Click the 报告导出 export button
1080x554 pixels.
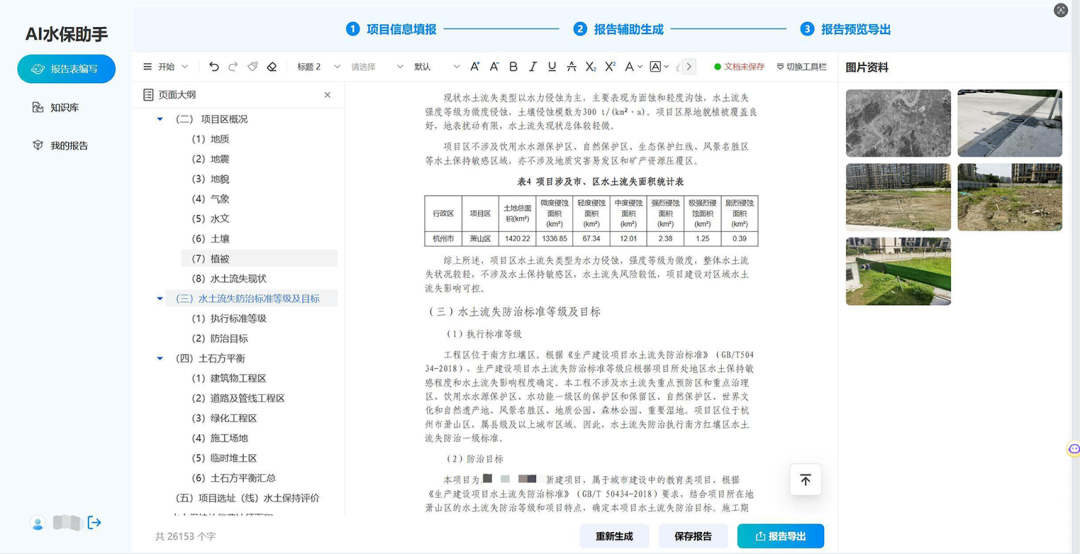pos(780,536)
